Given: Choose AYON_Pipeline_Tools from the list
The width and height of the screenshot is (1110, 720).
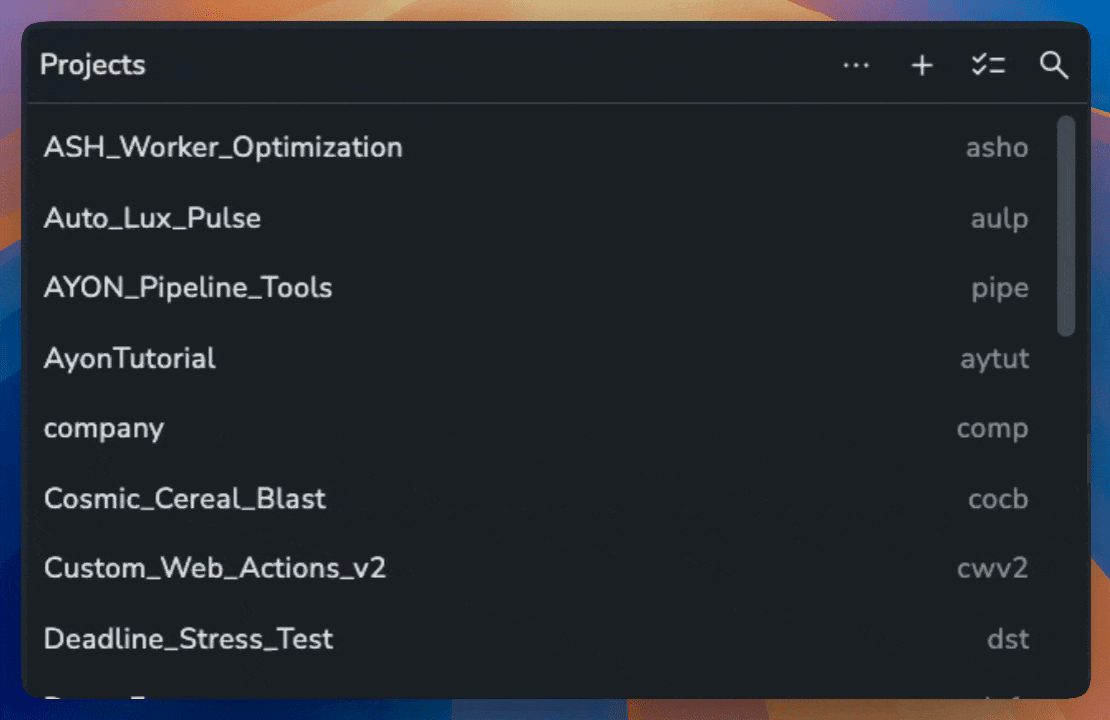Looking at the screenshot, I should pyautogui.click(x=188, y=288).
